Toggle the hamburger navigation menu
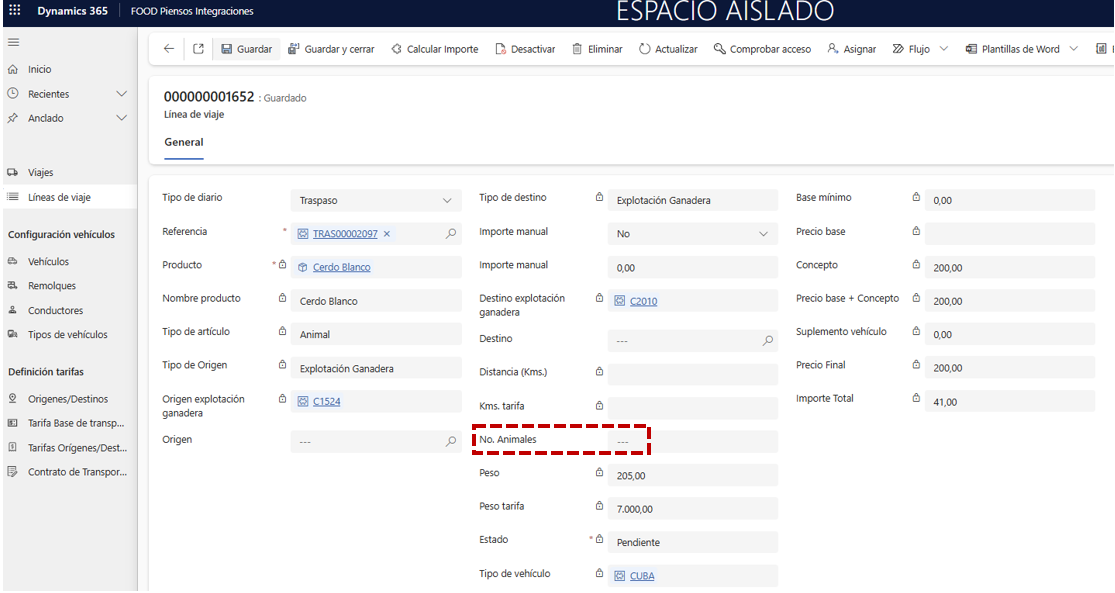Screen dimensions: 1115x593 pyautogui.click(x=13, y=42)
